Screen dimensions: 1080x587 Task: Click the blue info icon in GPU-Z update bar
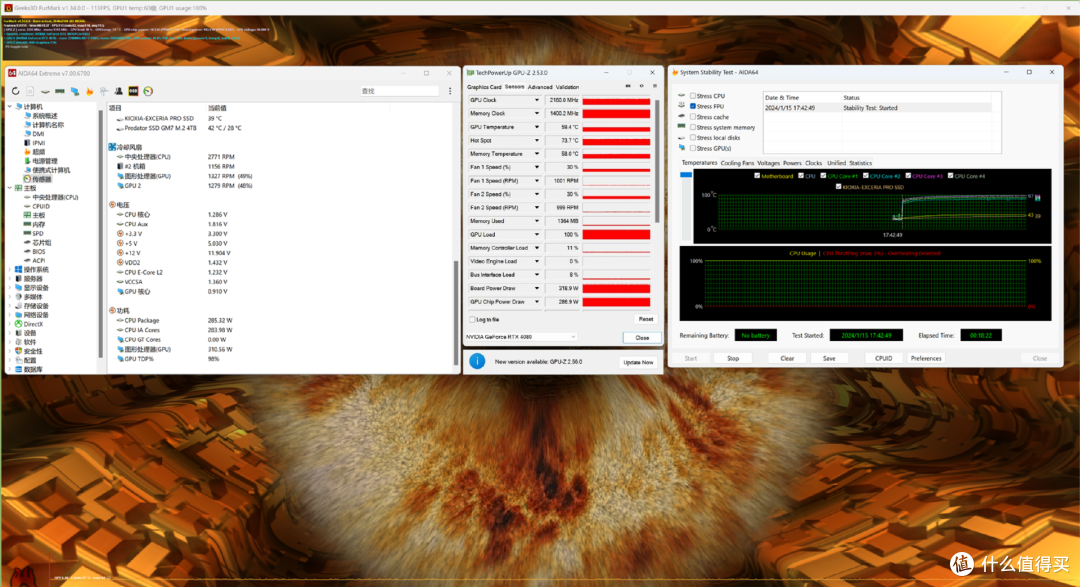477,361
